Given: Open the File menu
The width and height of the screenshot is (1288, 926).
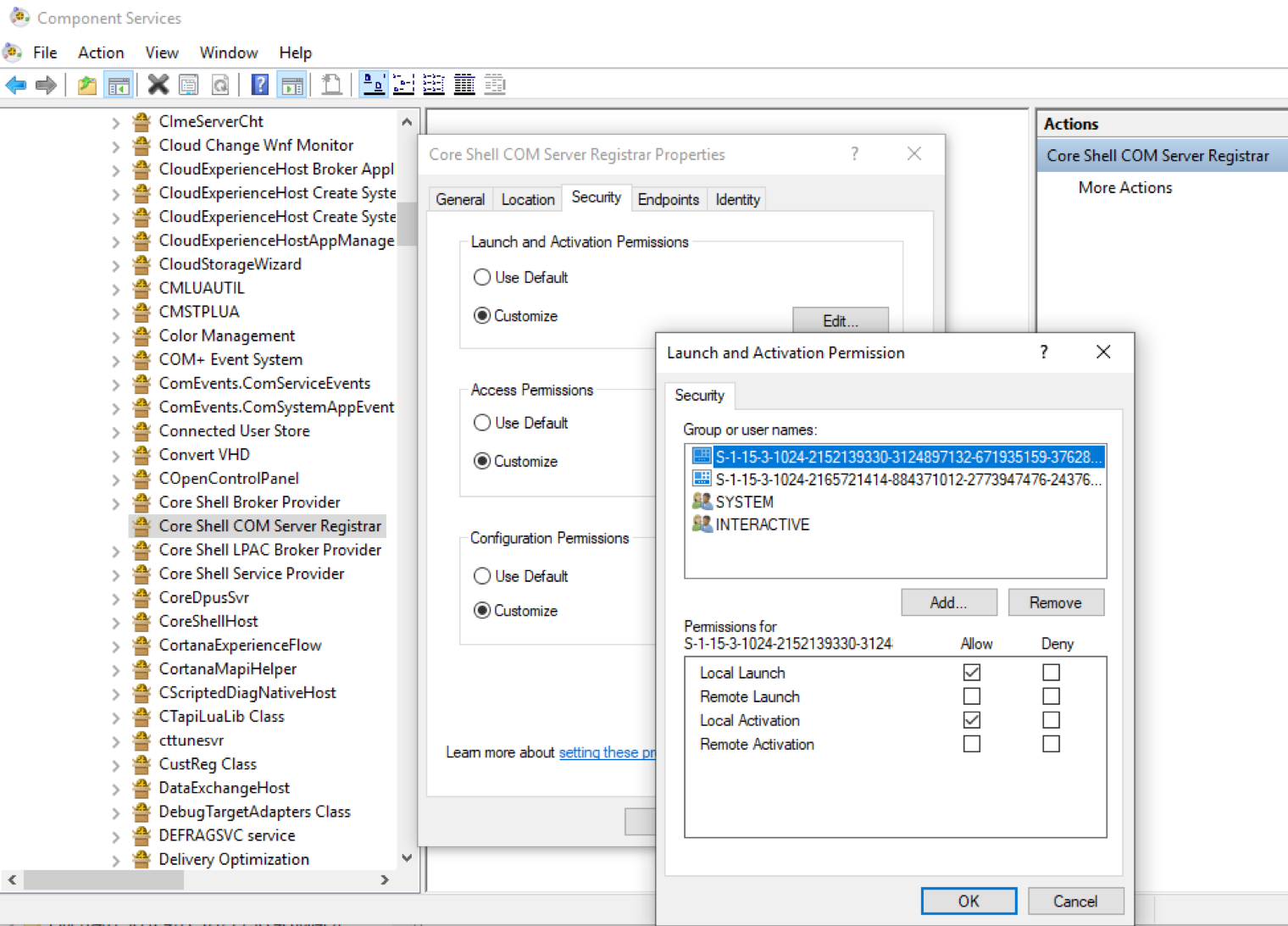Looking at the screenshot, I should pyautogui.click(x=45, y=53).
